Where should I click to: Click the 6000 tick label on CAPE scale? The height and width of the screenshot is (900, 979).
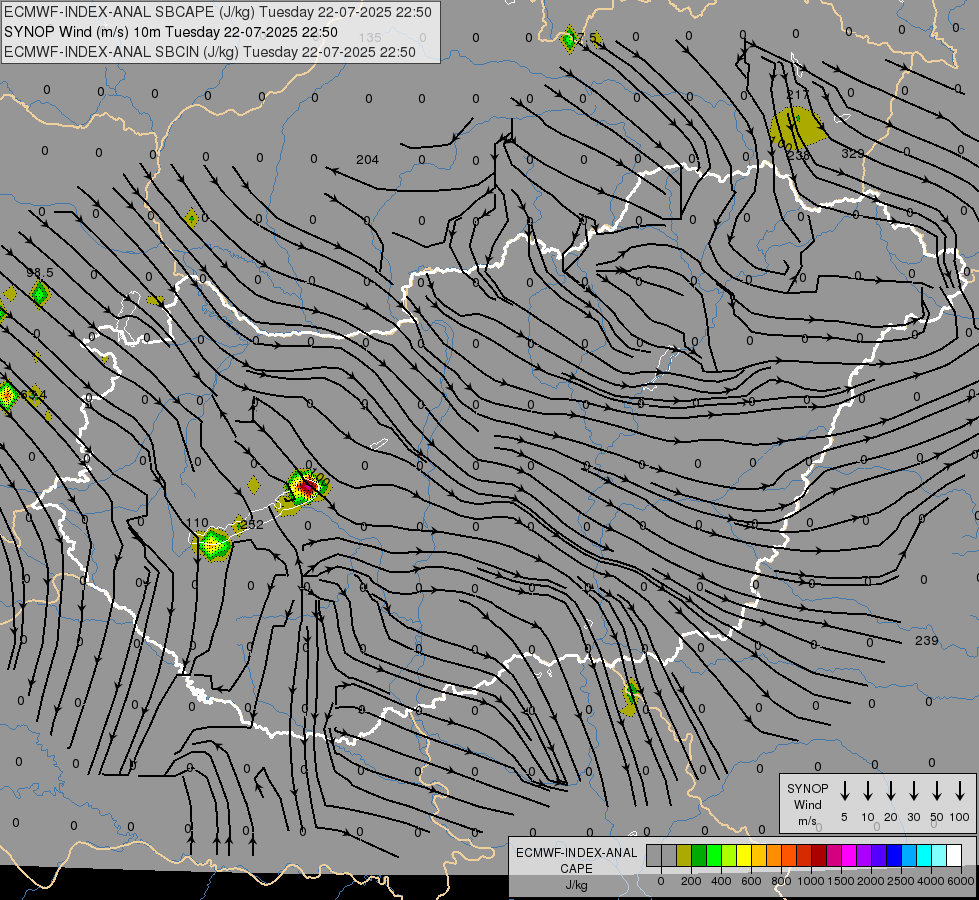click(961, 881)
